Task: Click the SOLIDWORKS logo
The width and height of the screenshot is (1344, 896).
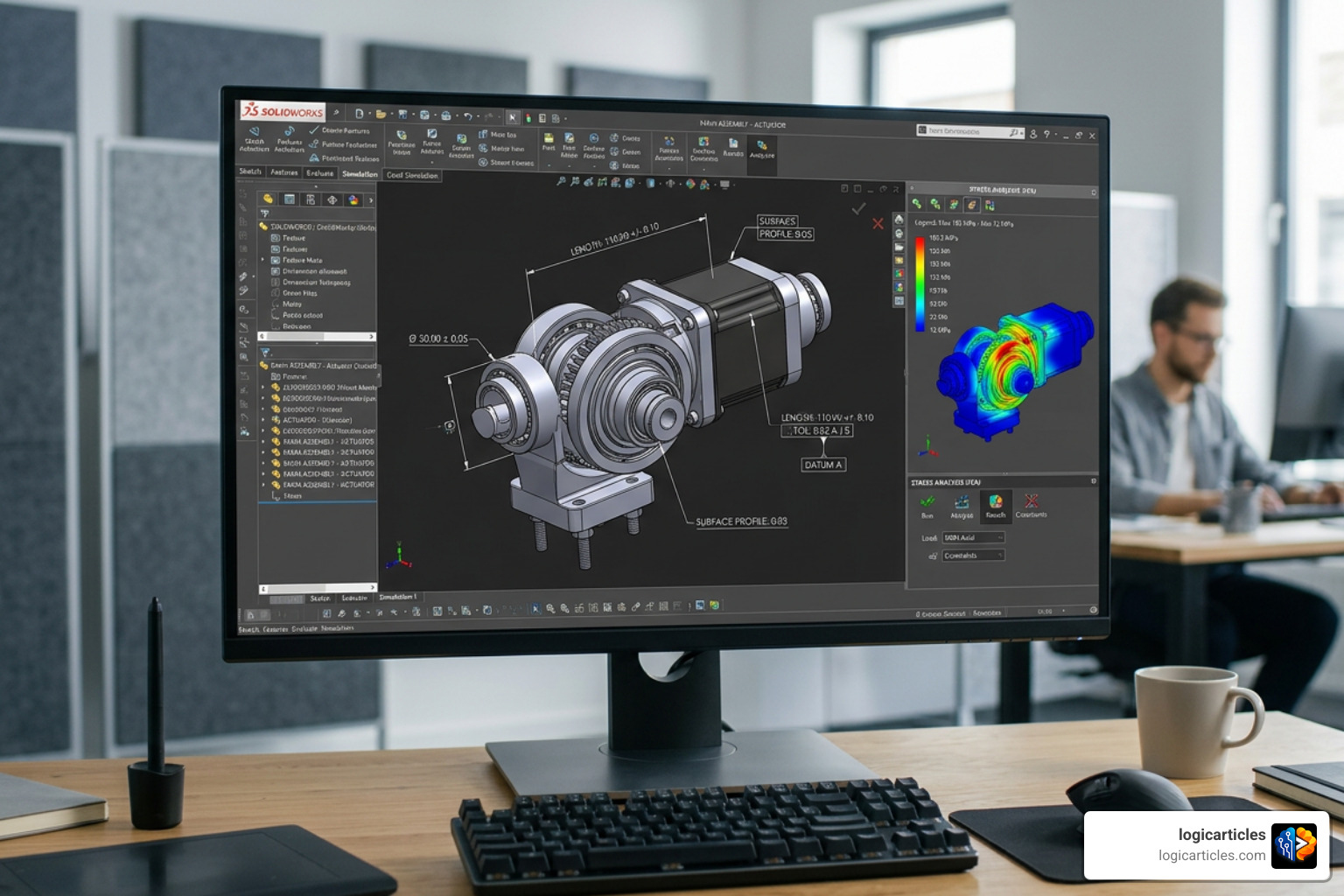Action: [283, 111]
